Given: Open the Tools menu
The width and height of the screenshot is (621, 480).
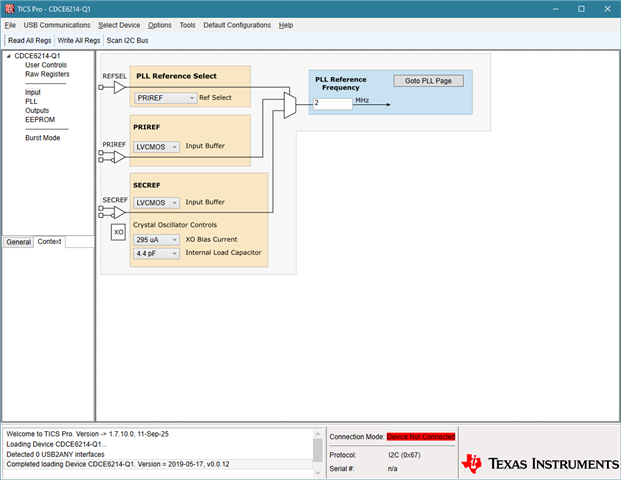Looking at the screenshot, I should (187, 25).
